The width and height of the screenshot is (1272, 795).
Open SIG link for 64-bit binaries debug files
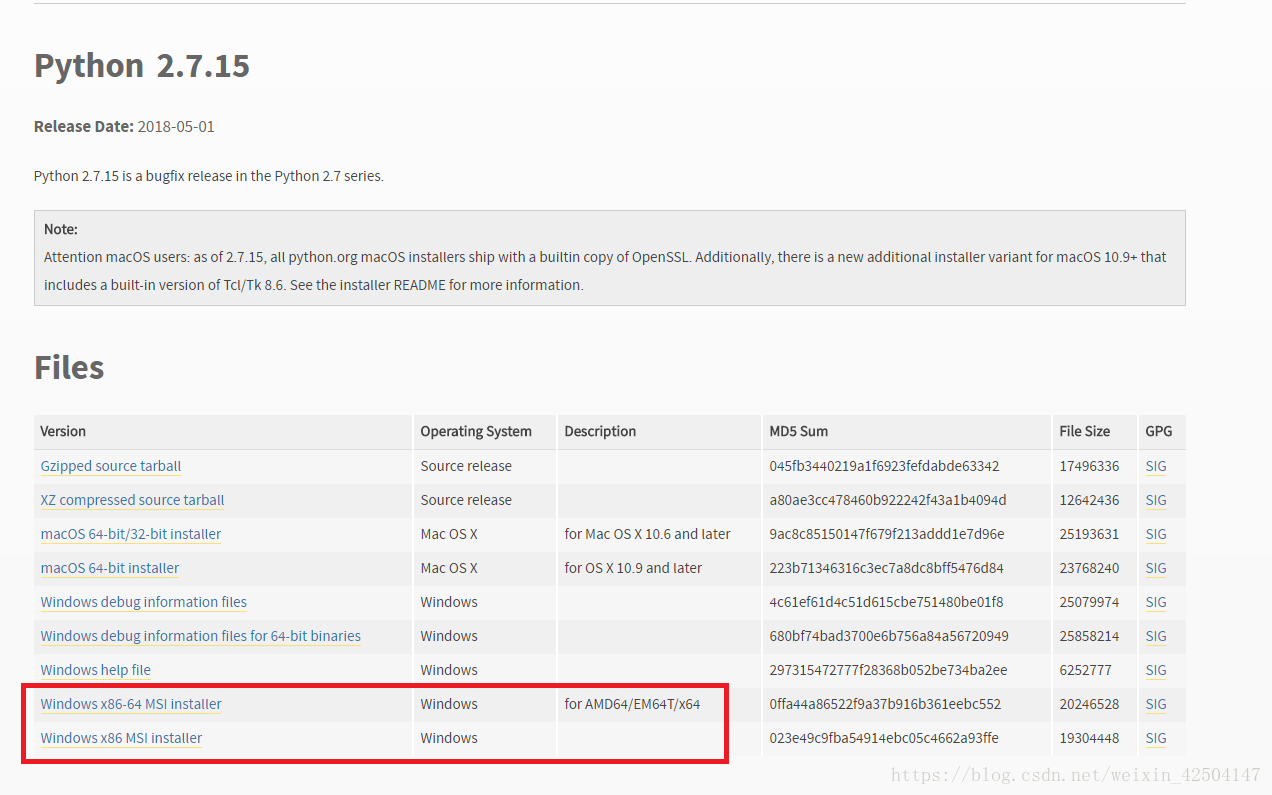click(1156, 636)
